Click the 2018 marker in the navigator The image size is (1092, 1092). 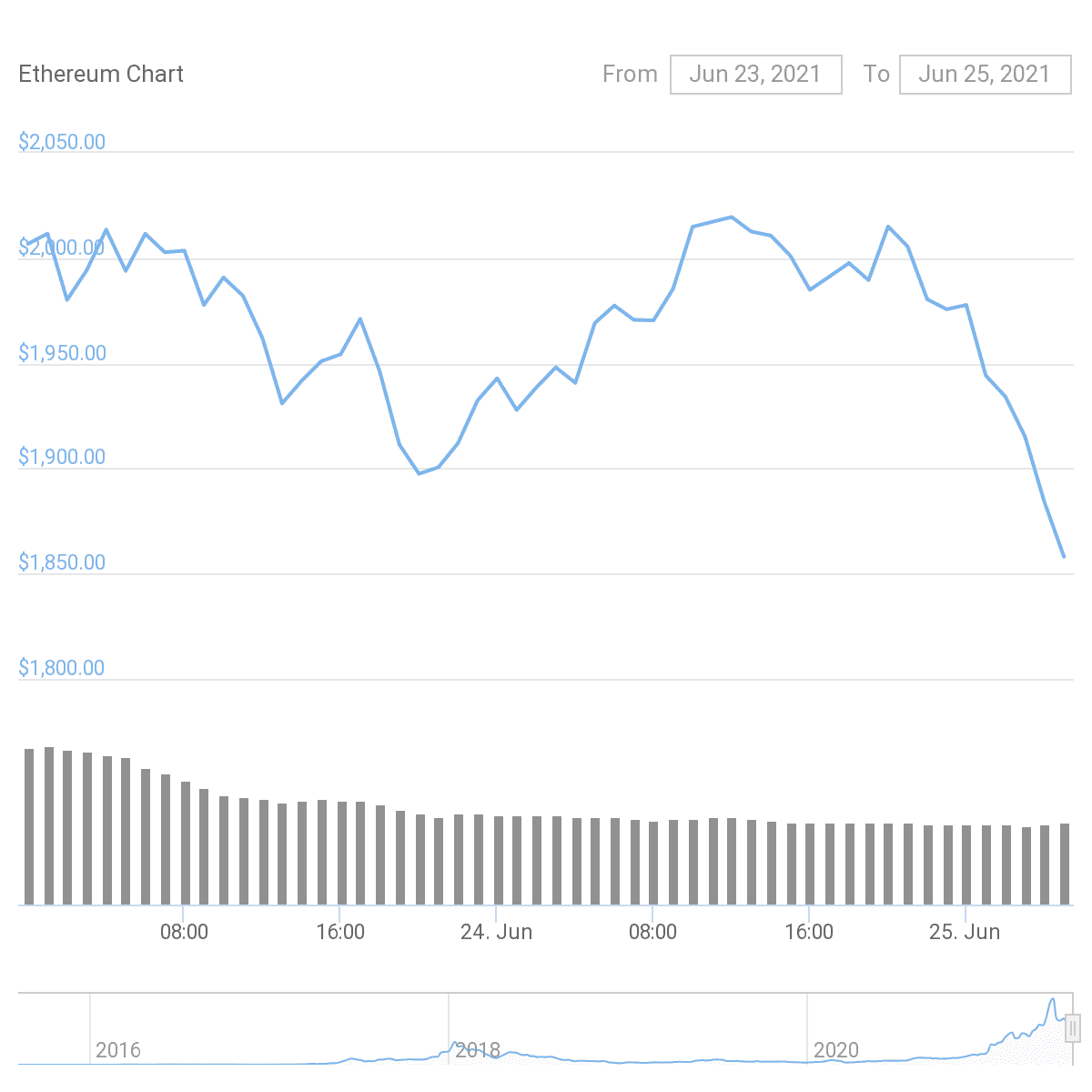coord(478,1050)
